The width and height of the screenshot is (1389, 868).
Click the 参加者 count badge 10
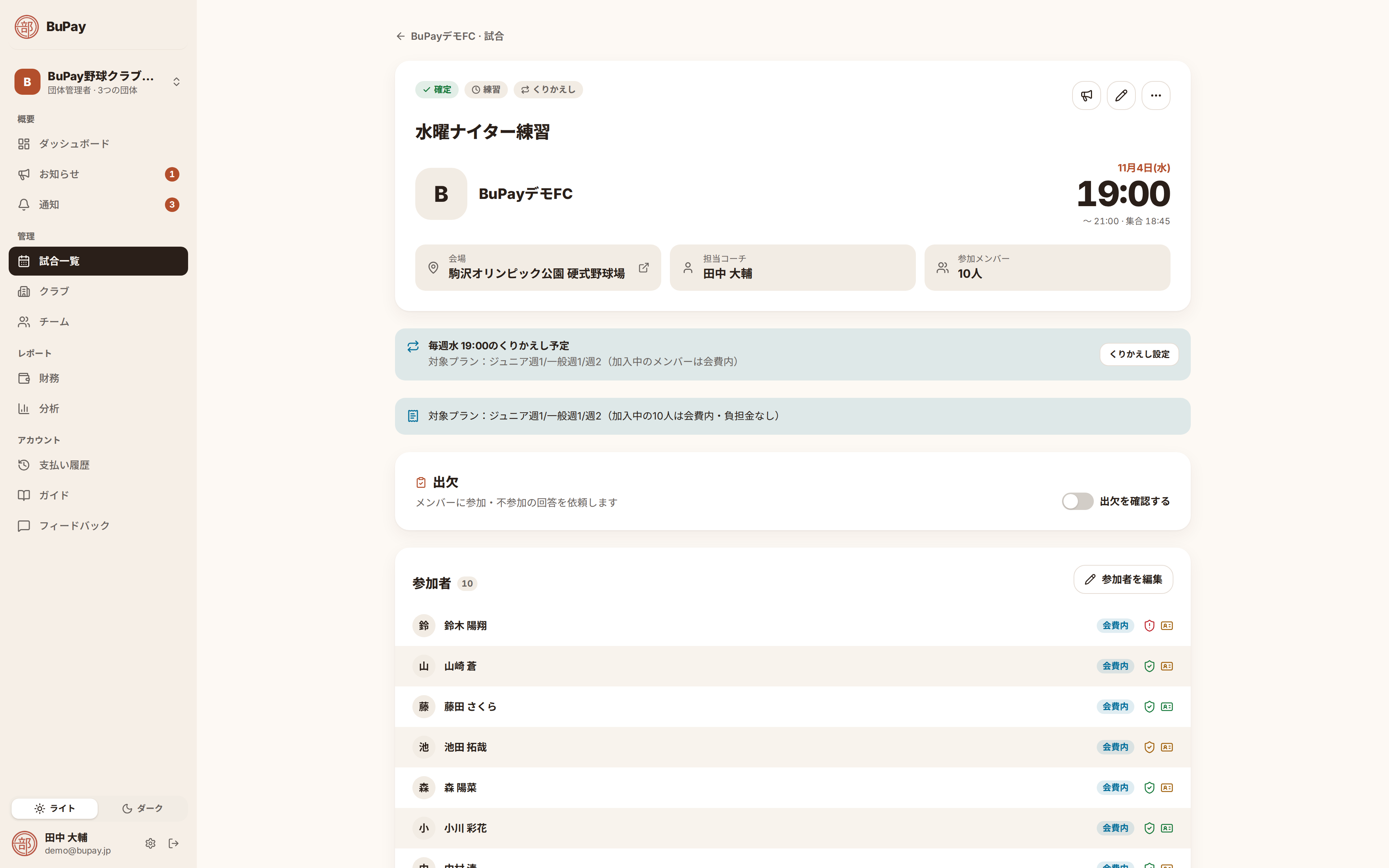pos(467,583)
